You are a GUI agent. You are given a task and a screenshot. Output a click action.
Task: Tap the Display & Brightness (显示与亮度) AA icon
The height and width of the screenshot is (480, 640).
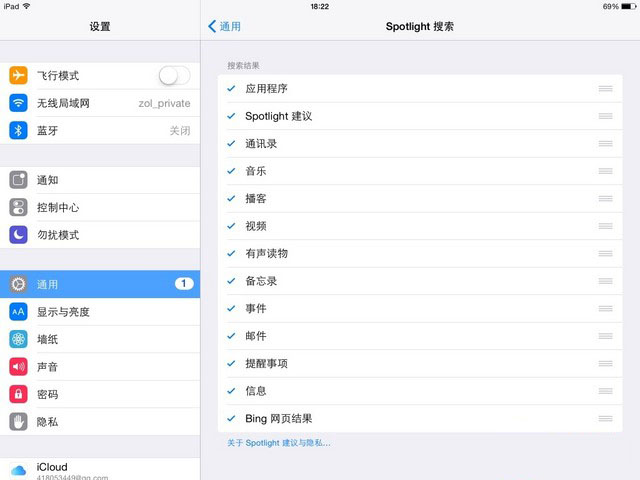[18, 312]
